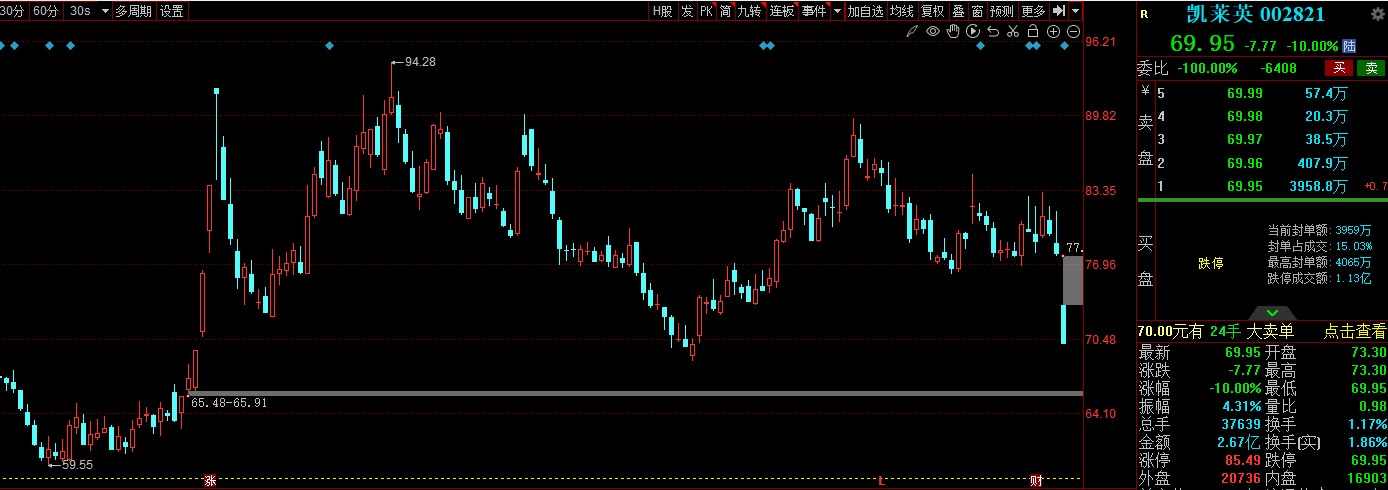Viewport: 1388px width, 490px height.
Task: Zoom out with the minus circle icon
Action: point(1073,32)
